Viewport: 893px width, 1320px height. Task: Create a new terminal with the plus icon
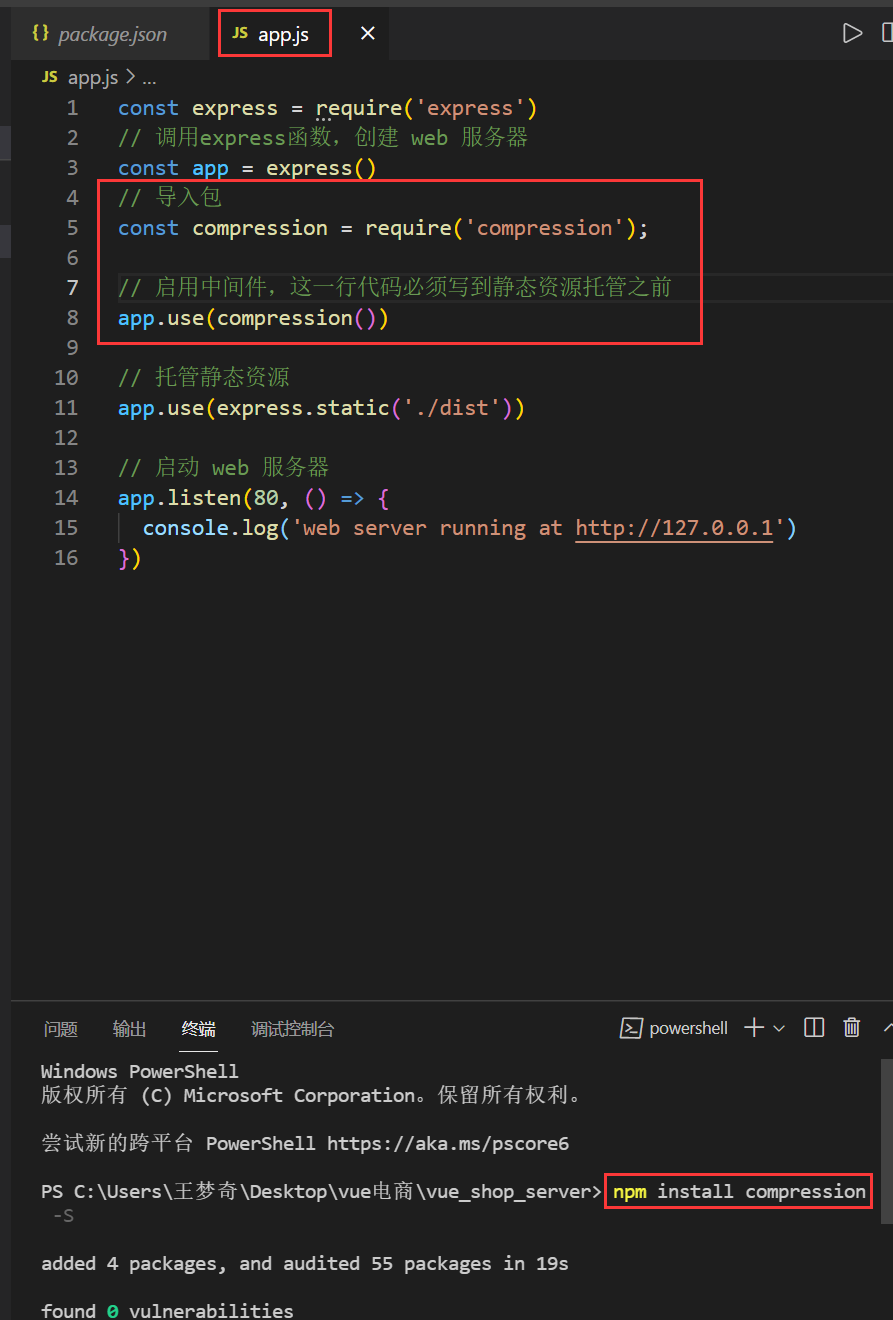[x=753, y=1028]
